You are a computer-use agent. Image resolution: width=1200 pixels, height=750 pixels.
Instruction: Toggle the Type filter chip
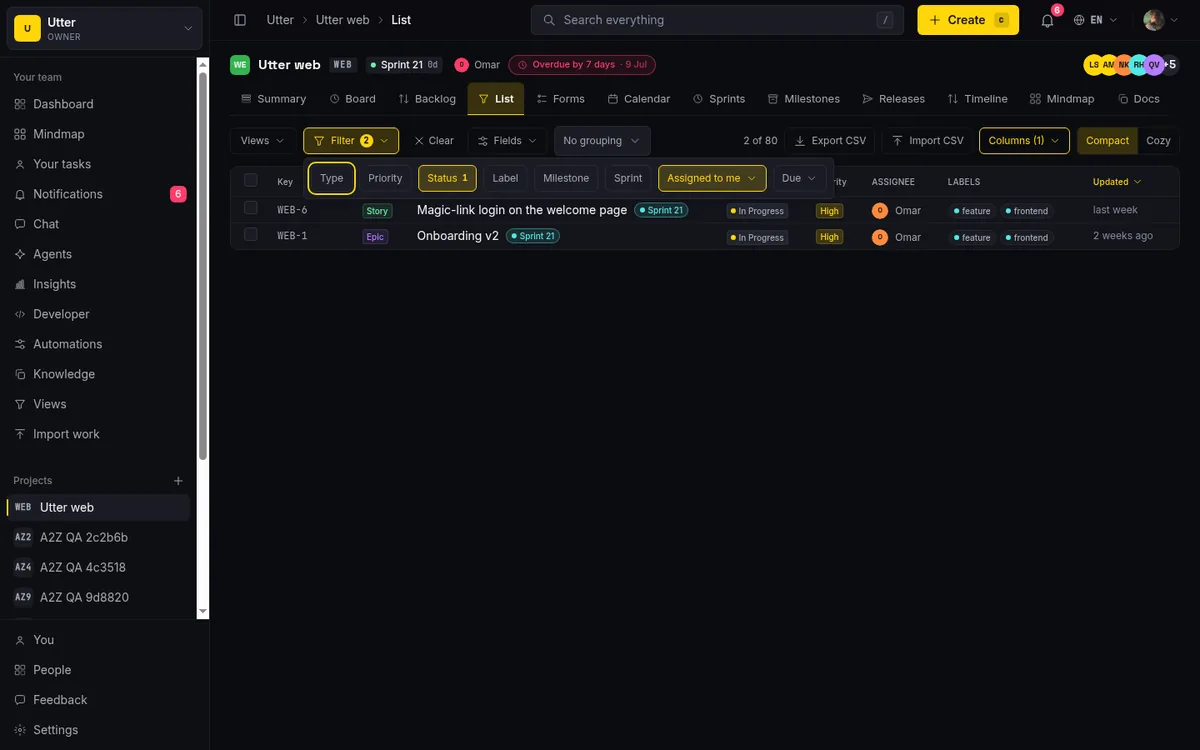pyautogui.click(x=332, y=178)
